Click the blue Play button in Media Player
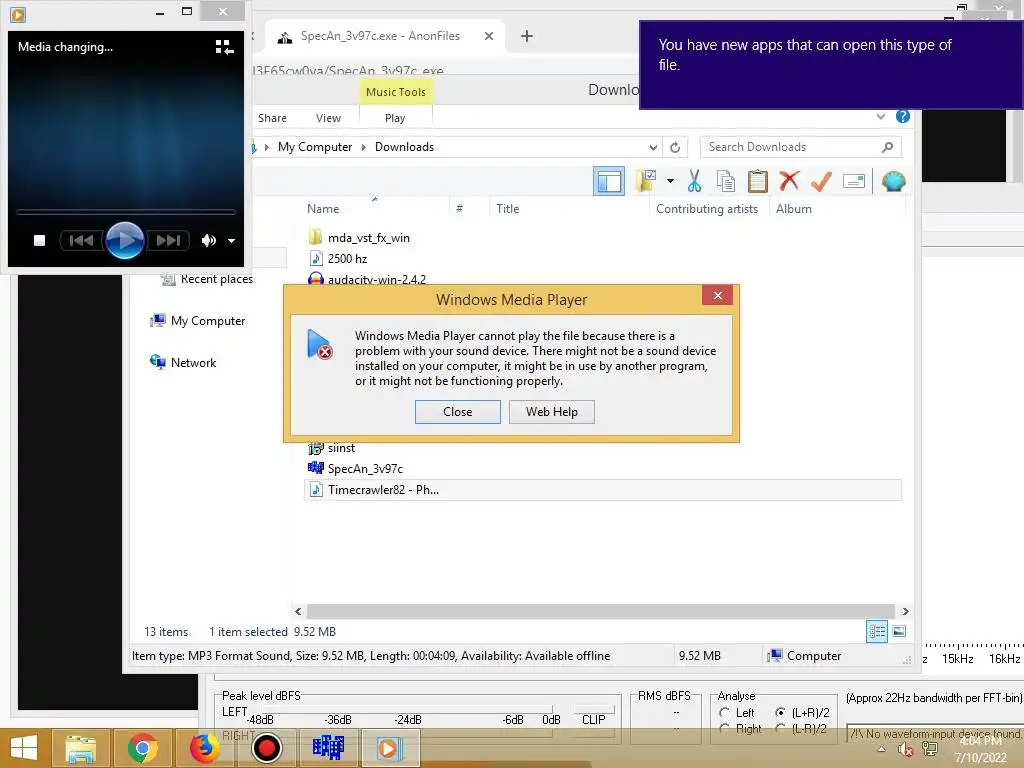The height and width of the screenshot is (768, 1024). pyautogui.click(x=124, y=240)
